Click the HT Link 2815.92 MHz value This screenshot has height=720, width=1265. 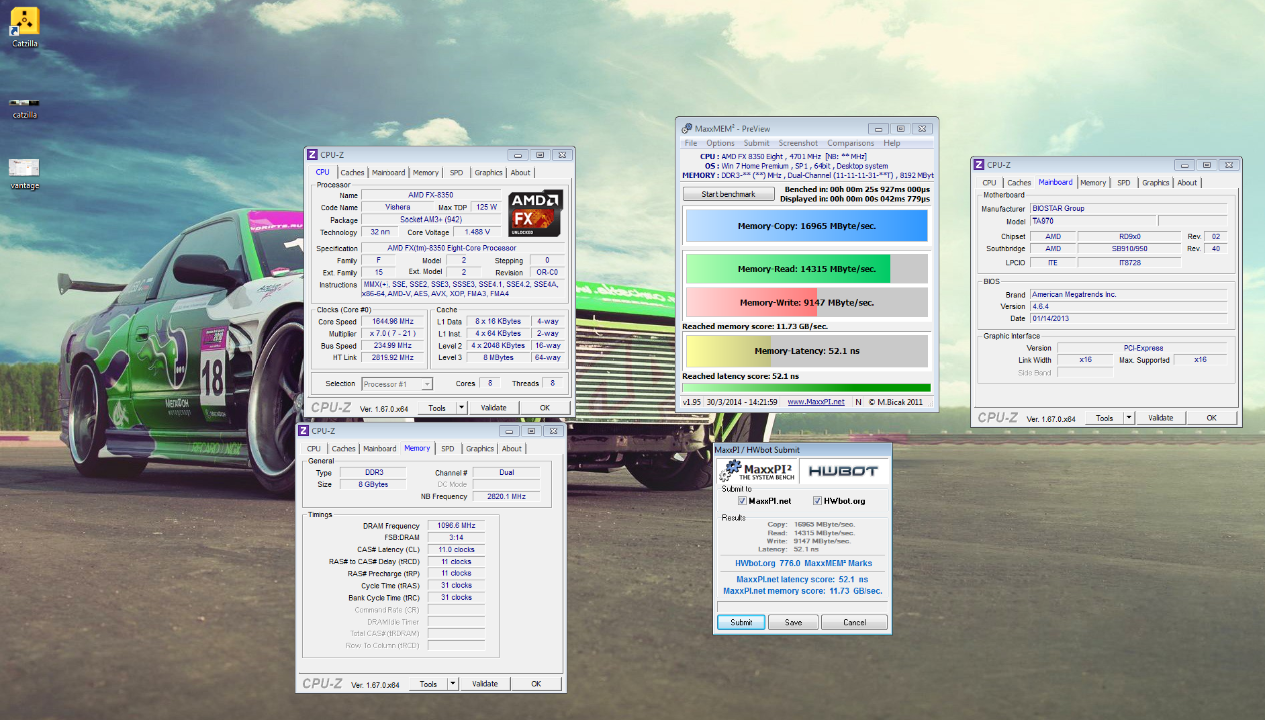coord(391,358)
